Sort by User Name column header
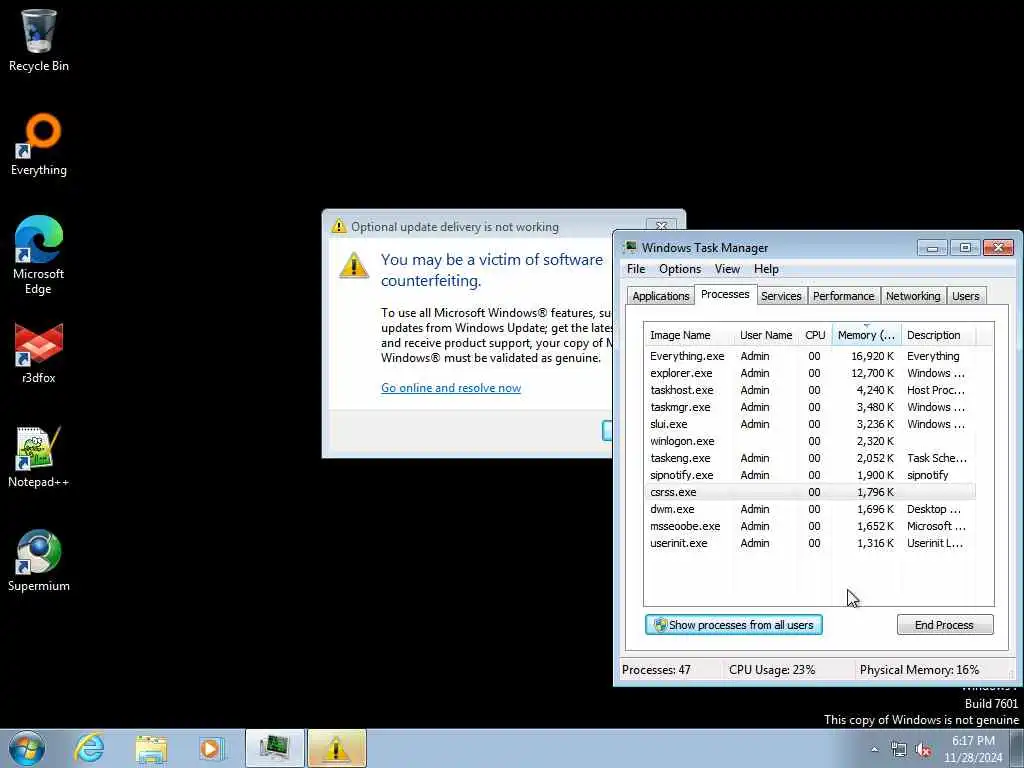This screenshot has height=768, width=1024. click(766, 335)
